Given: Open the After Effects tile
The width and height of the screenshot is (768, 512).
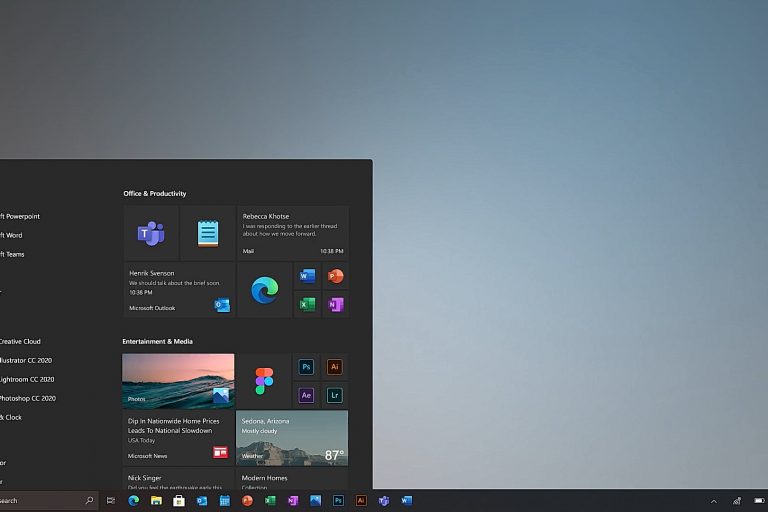Looking at the screenshot, I should point(306,395).
